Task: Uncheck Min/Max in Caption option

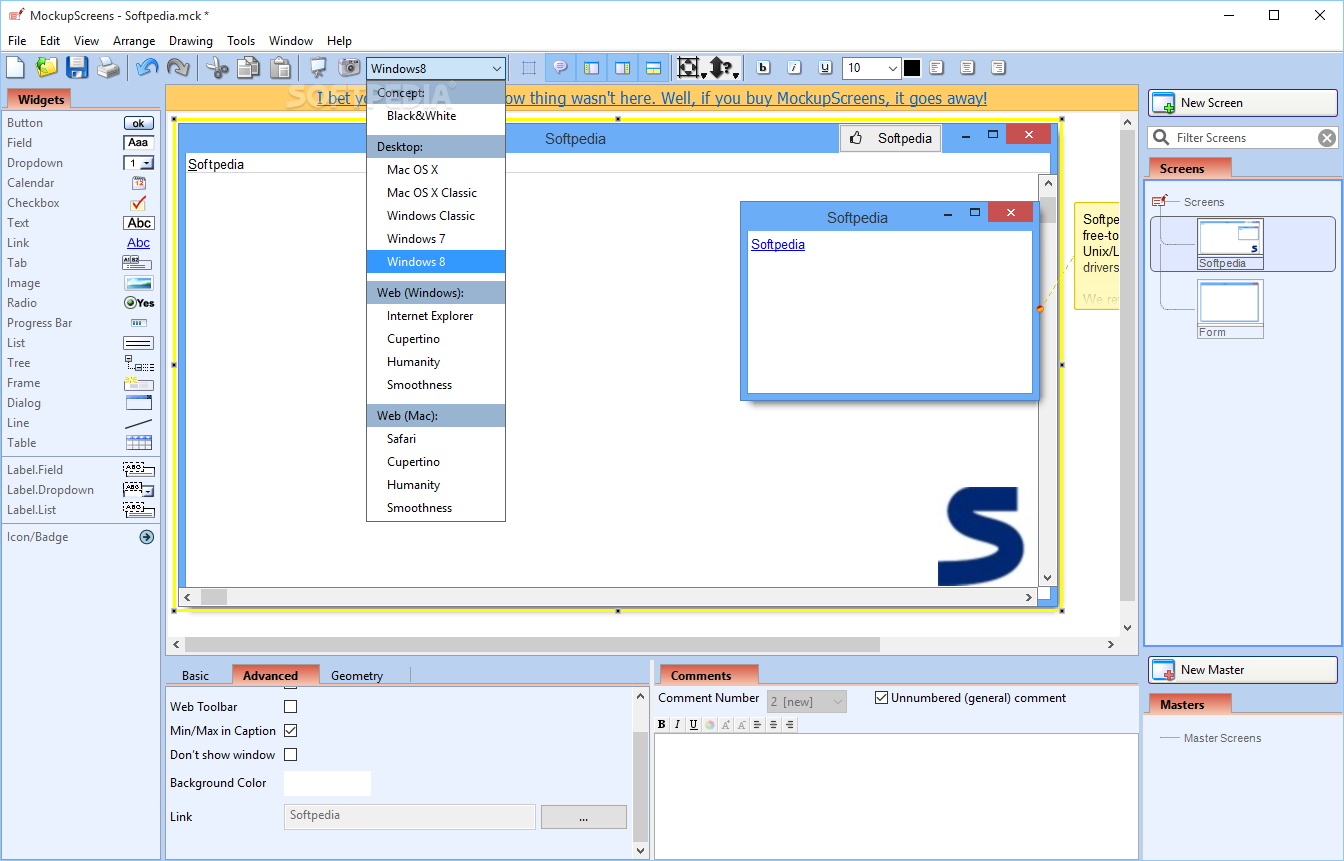Action: click(291, 731)
